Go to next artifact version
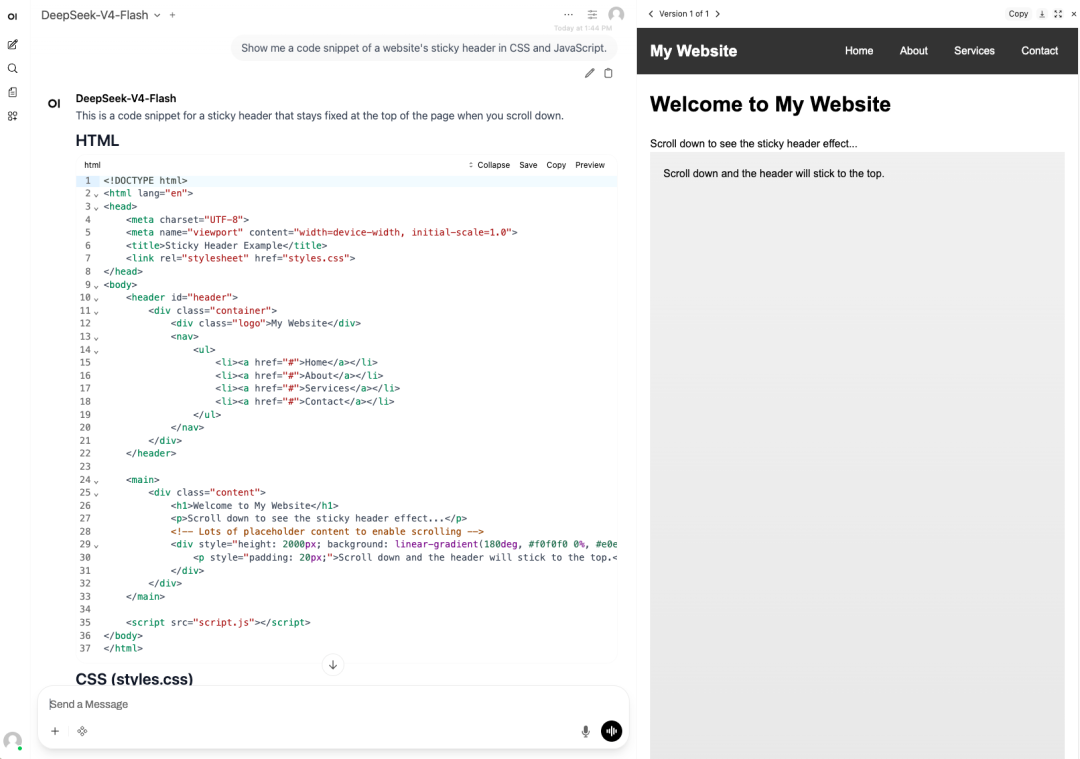Image resolution: width=1080 pixels, height=759 pixels. (718, 14)
